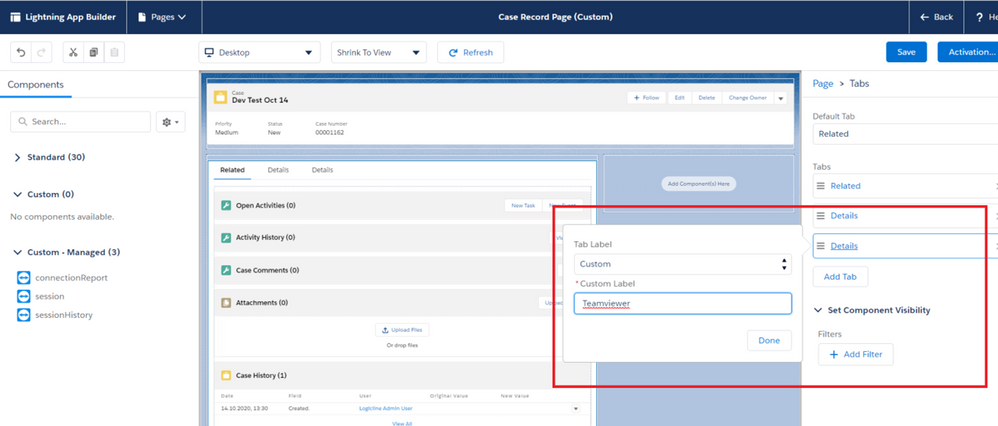Click the Logicline Admin User link
Image resolution: width=998 pixels, height=426 pixels.
[386, 408]
